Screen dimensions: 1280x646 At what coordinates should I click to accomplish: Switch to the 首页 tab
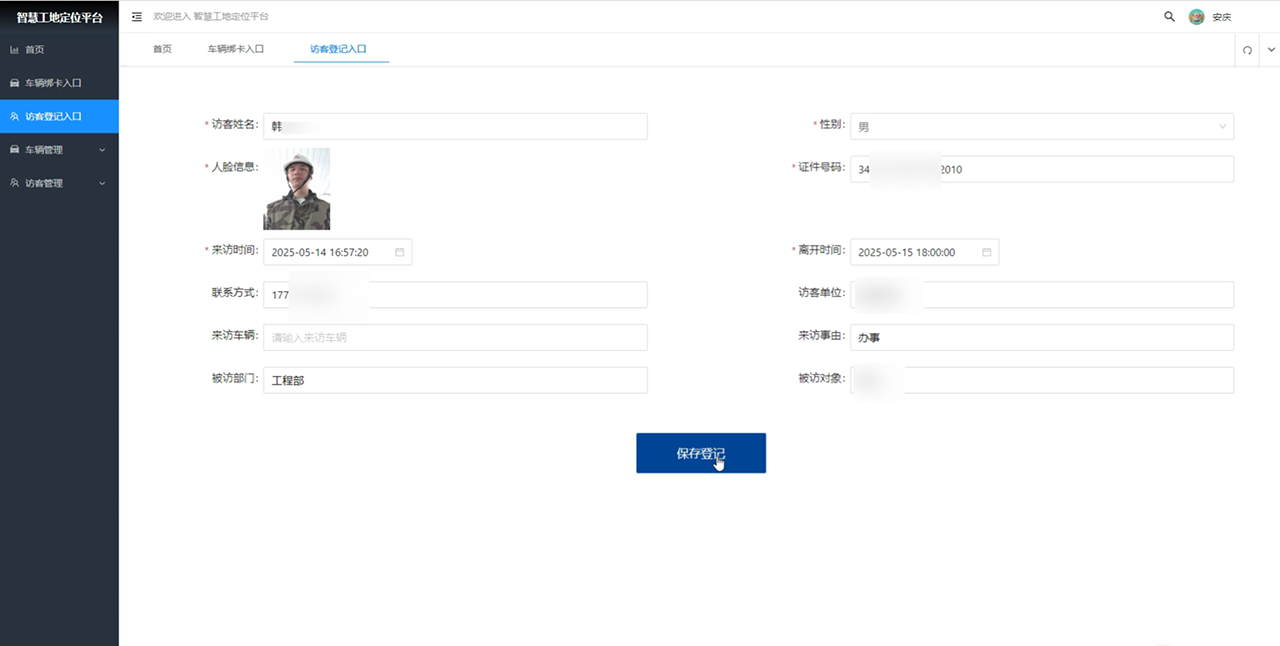(x=162, y=48)
